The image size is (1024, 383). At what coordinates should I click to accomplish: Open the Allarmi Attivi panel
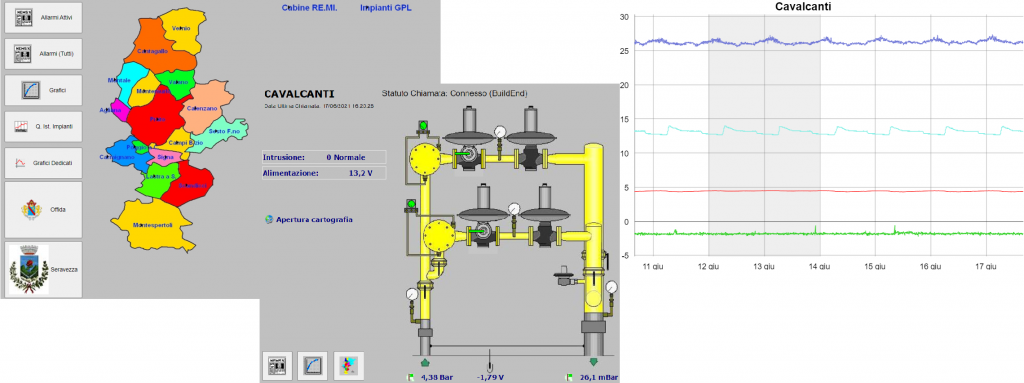(44, 18)
